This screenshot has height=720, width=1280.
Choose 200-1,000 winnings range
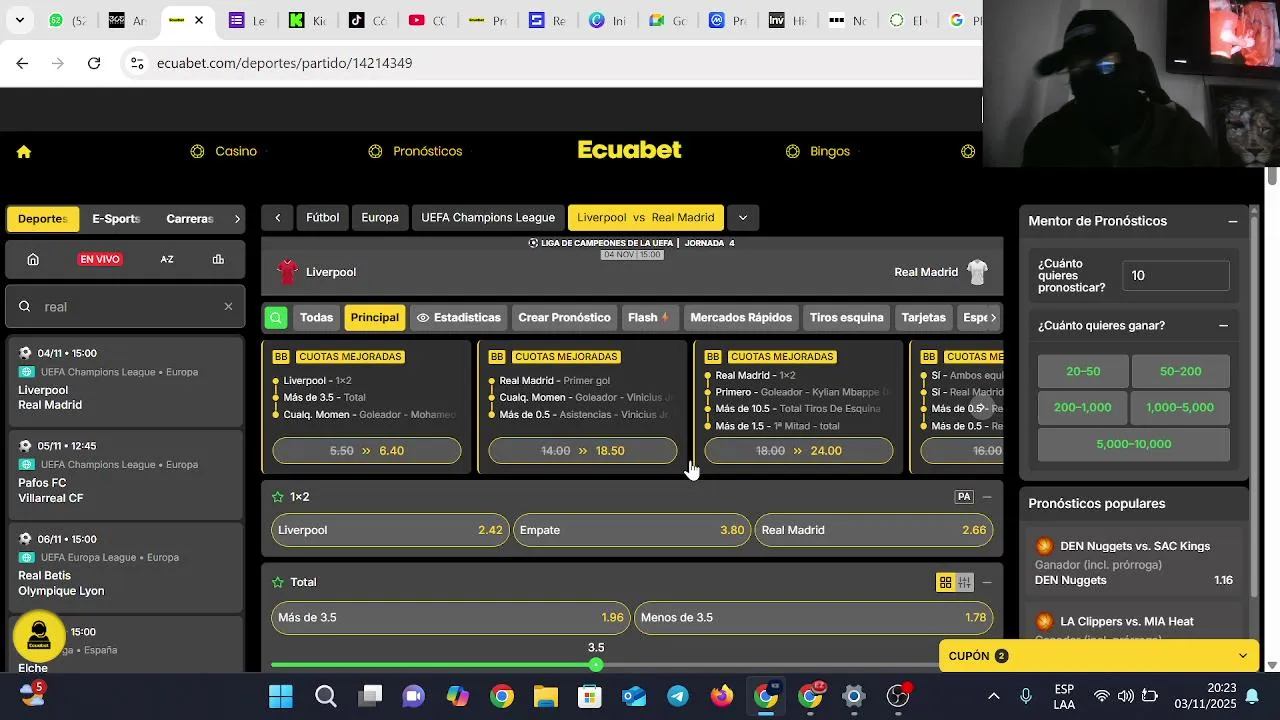click(x=1083, y=408)
